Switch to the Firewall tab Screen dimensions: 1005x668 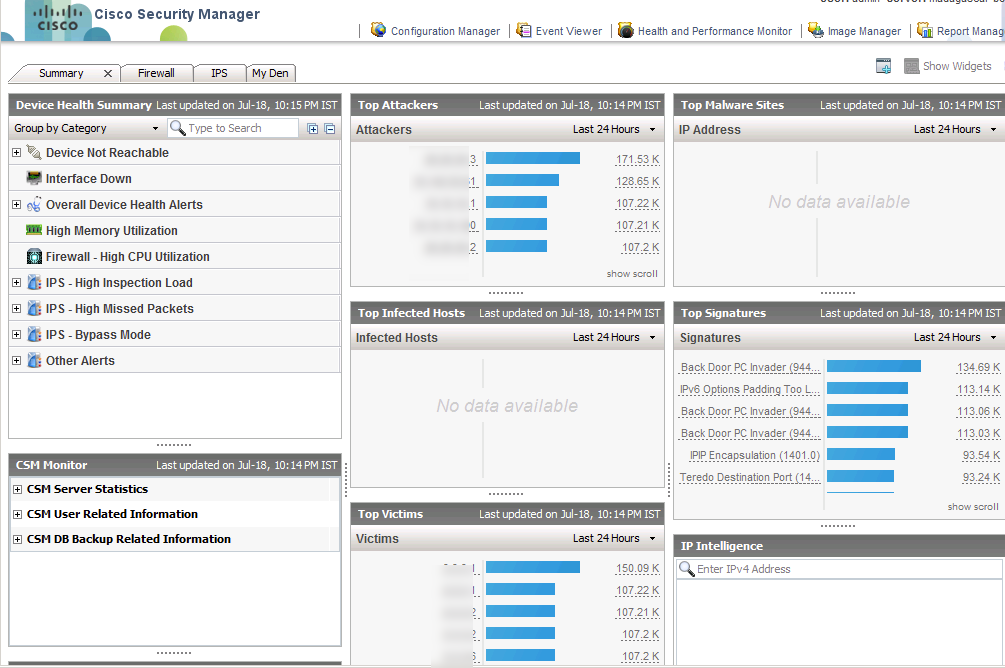click(x=156, y=73)
